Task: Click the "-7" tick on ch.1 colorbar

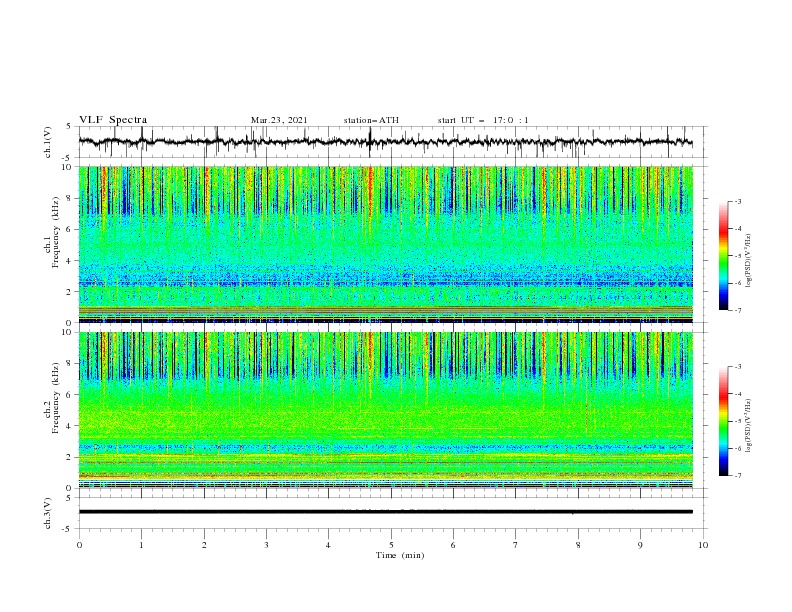Action: click(x=737, y=311)
